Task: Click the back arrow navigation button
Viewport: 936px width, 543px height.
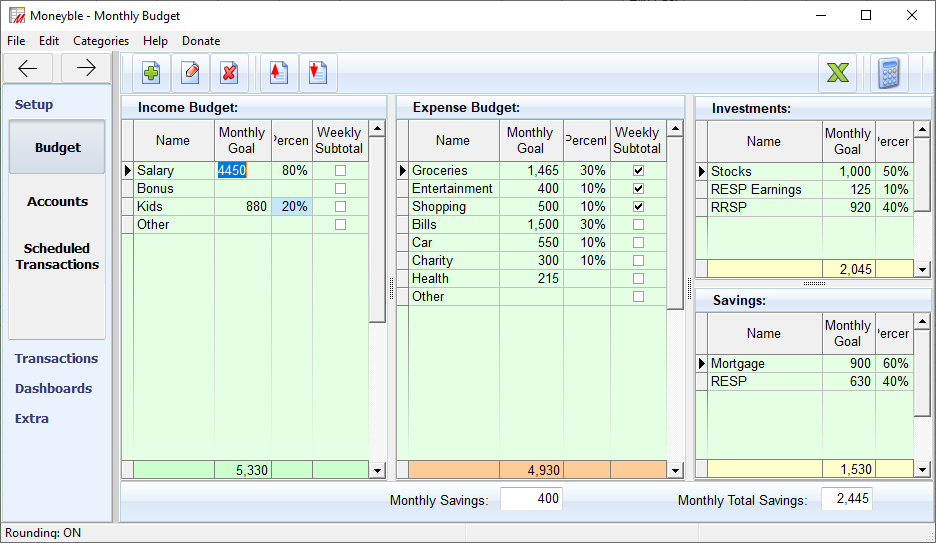Action: click(x=28, y=68)
